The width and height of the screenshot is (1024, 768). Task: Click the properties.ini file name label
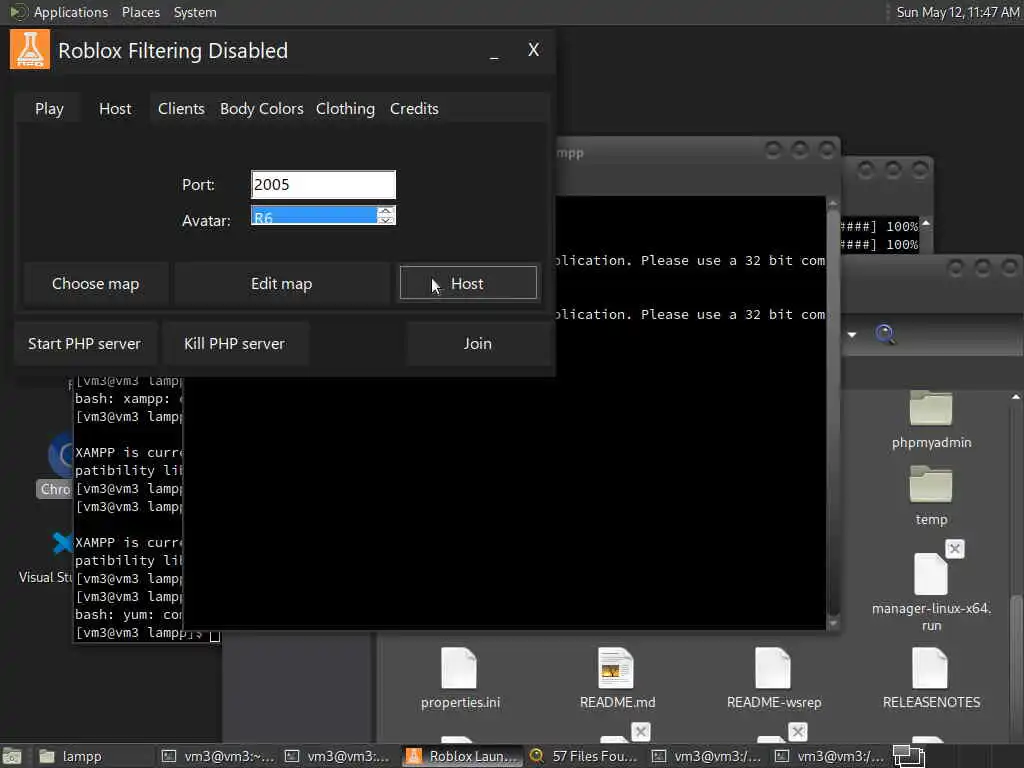click(x=460, y=702)
